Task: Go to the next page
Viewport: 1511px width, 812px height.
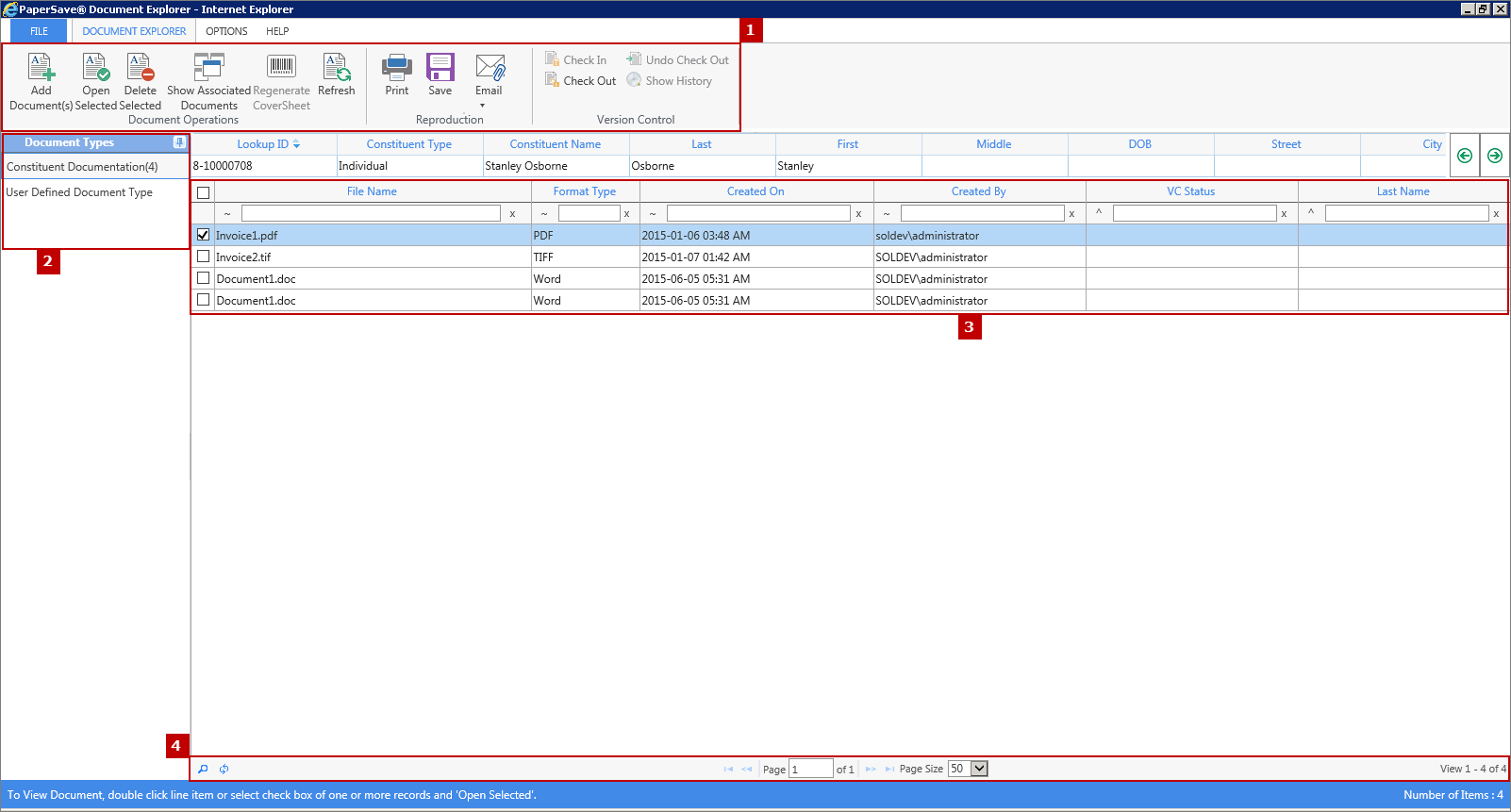Action: click(871, 769)
